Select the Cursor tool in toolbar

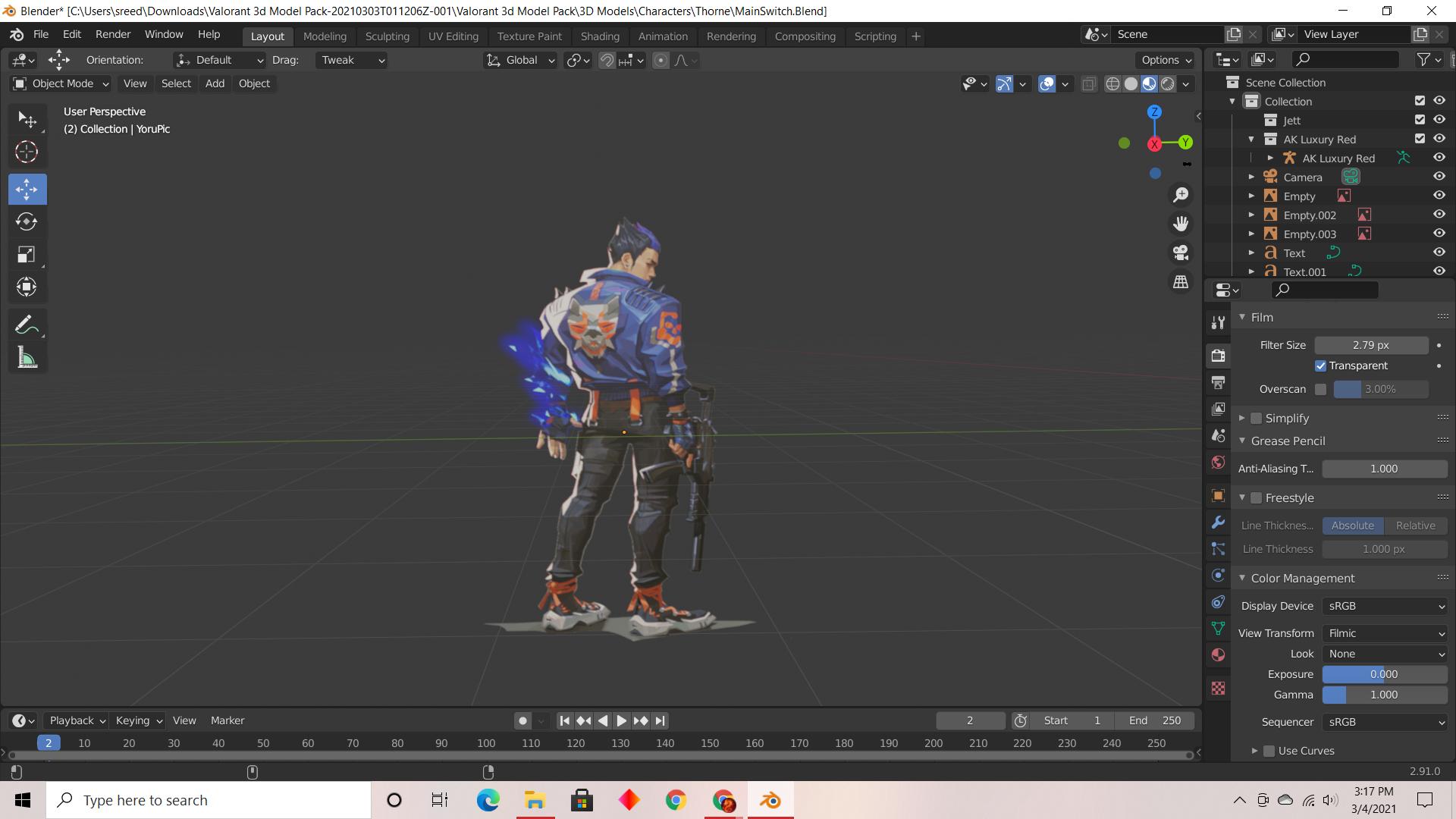(x=27, y=152)
